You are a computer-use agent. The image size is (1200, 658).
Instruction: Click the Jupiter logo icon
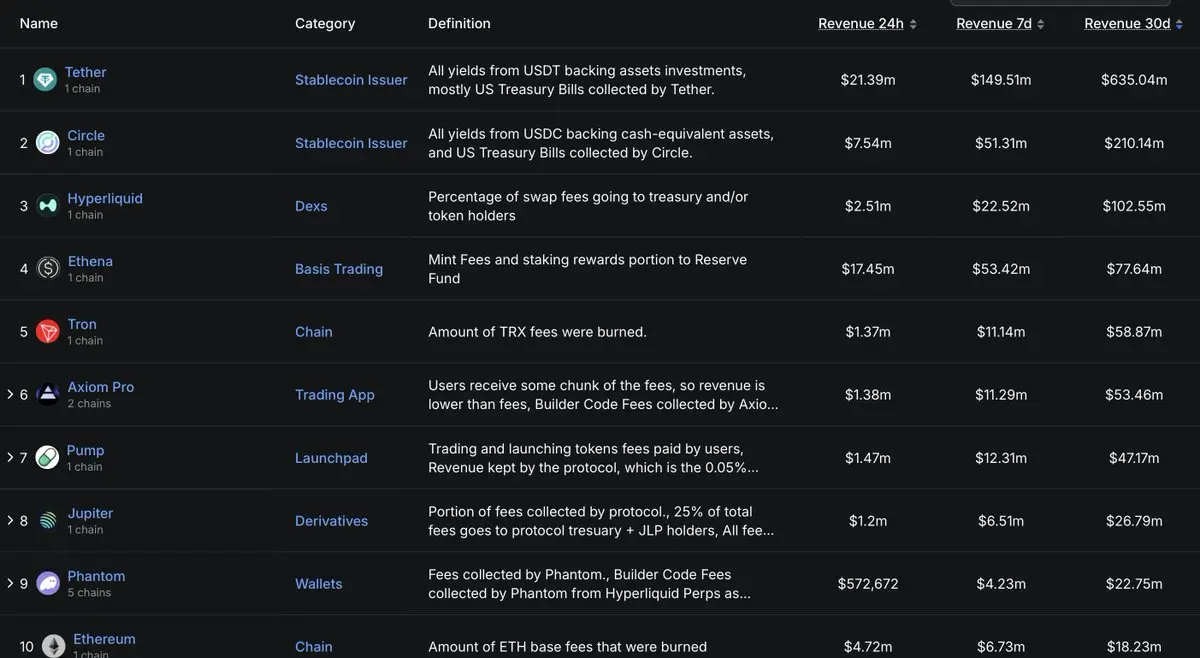tap(48, 521)
